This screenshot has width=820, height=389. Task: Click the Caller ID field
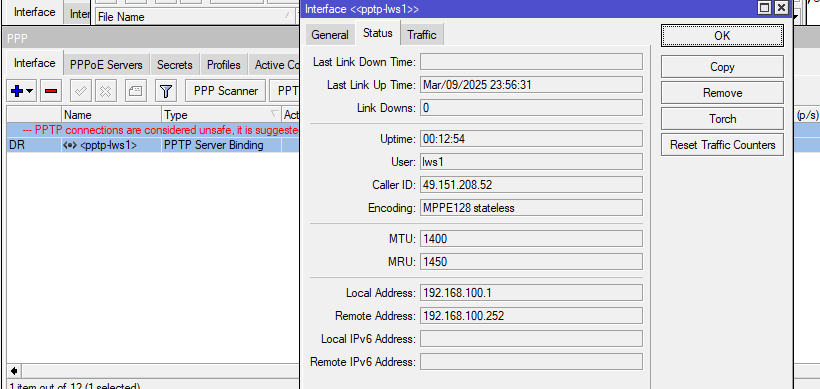(x=531, y=185)
